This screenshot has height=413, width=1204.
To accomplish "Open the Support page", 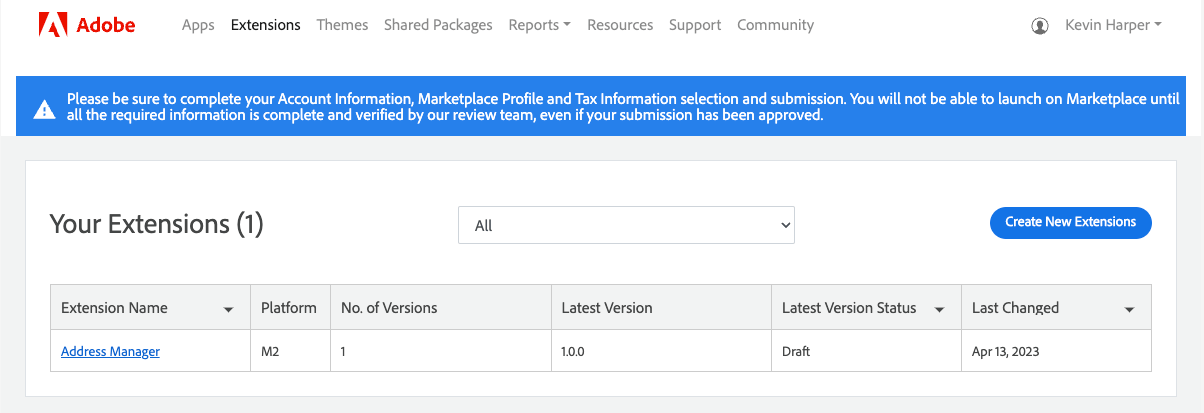I will (x=695, y=25).
